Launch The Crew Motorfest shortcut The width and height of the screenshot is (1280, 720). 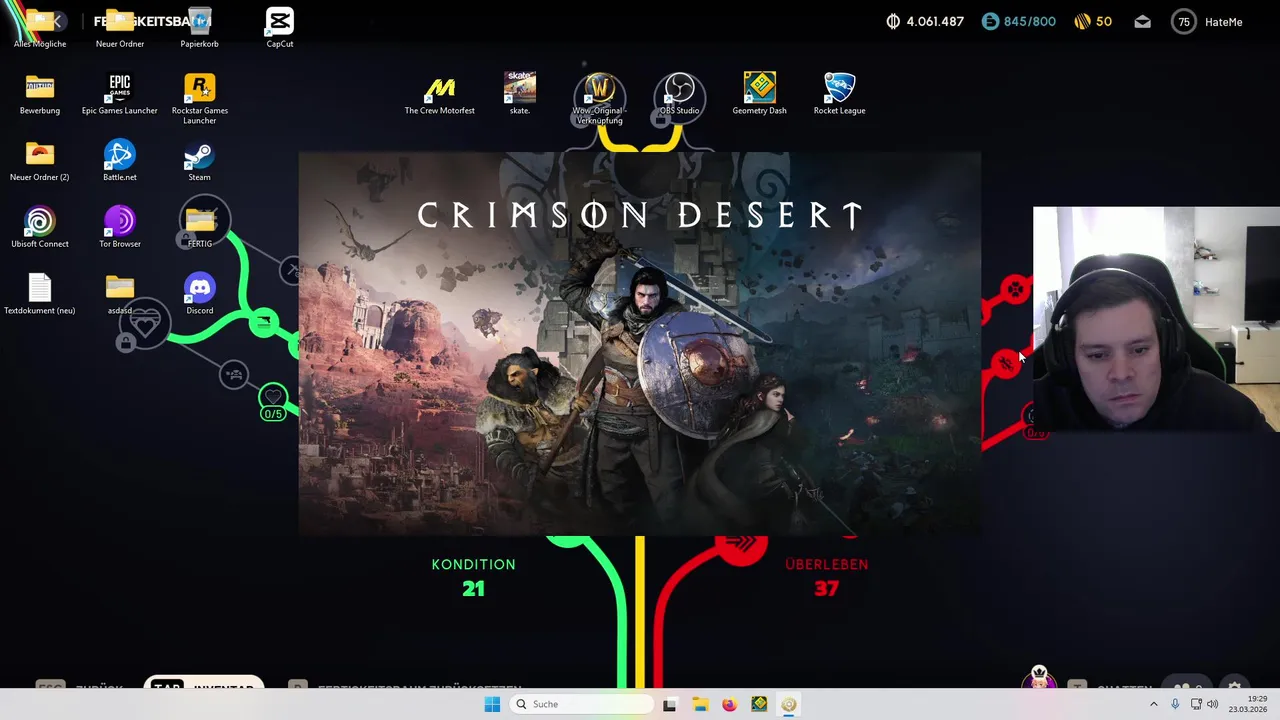tap(440, 95)
